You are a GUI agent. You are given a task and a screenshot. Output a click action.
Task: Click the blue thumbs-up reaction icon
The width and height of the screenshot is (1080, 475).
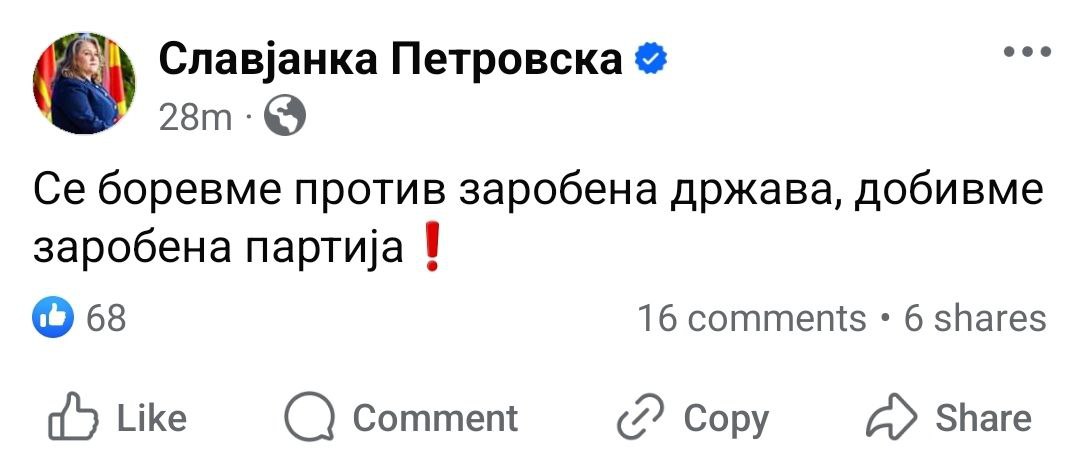pyautogui.click(x=55, y=318)
